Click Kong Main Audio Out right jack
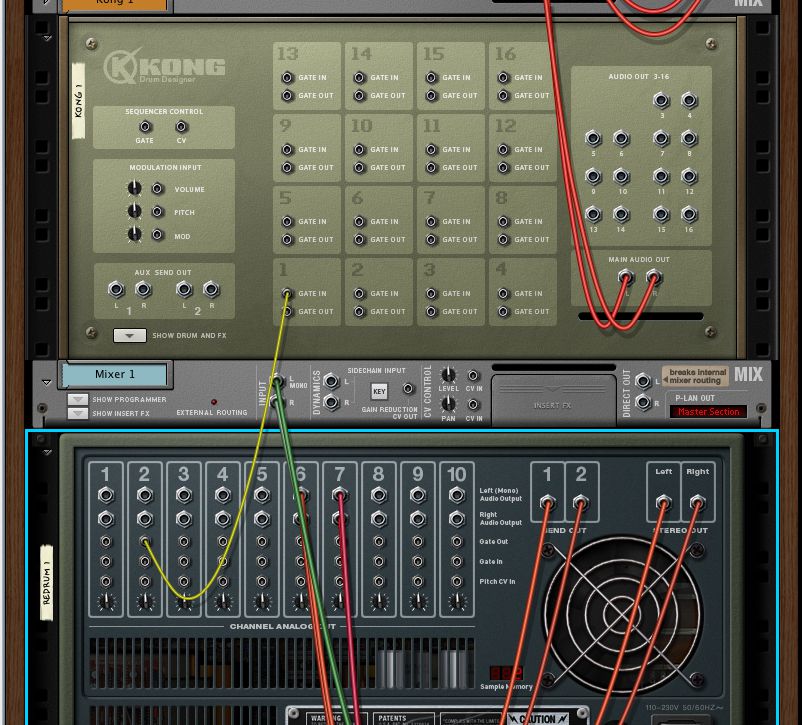This screenshot has height=725, width=802. pos(653,278)
